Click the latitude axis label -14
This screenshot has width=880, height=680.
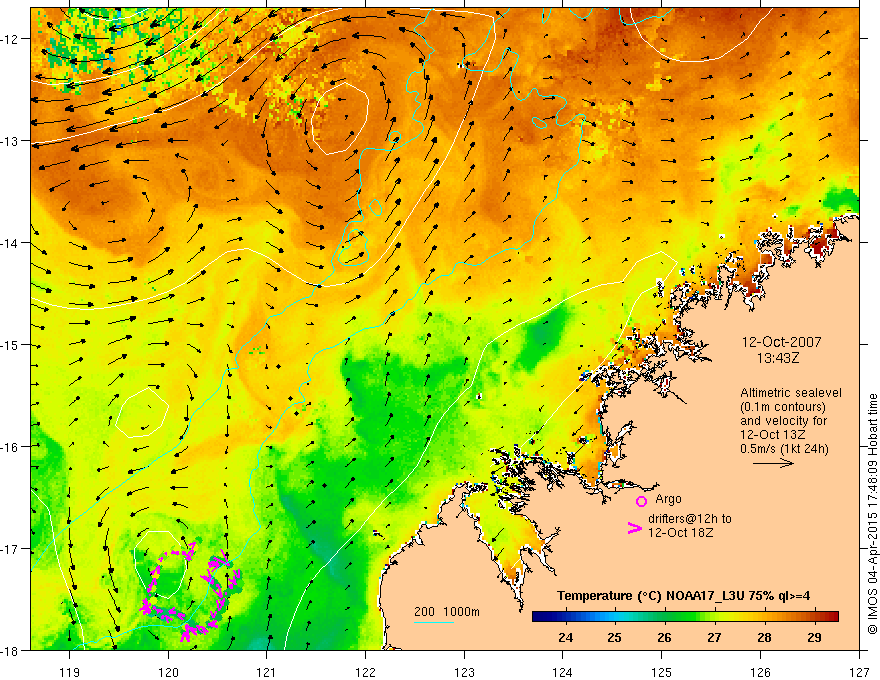(10, 243)
